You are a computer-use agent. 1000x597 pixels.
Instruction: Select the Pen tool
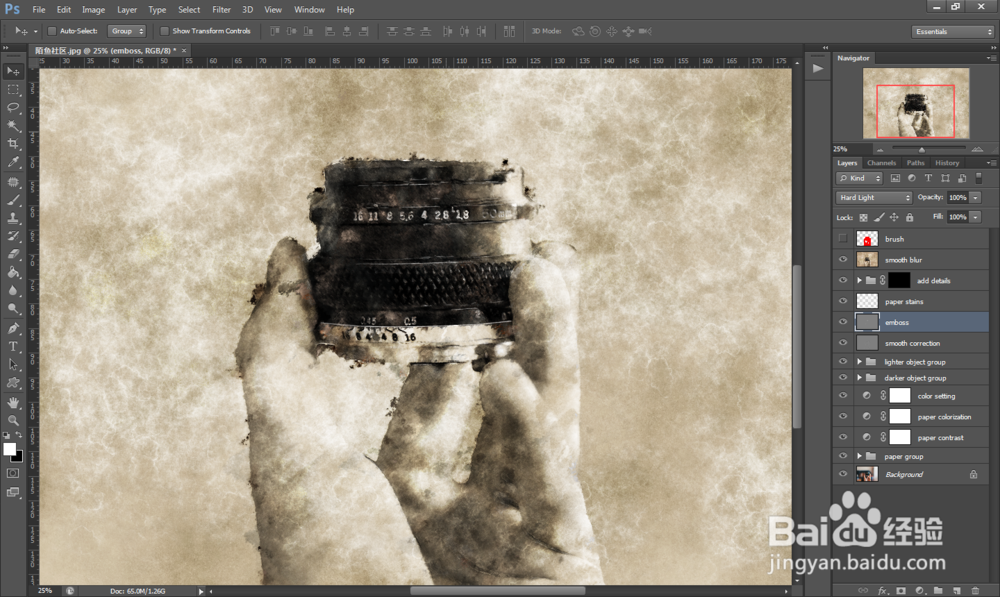pyautogui.click(x=13, y=328)
